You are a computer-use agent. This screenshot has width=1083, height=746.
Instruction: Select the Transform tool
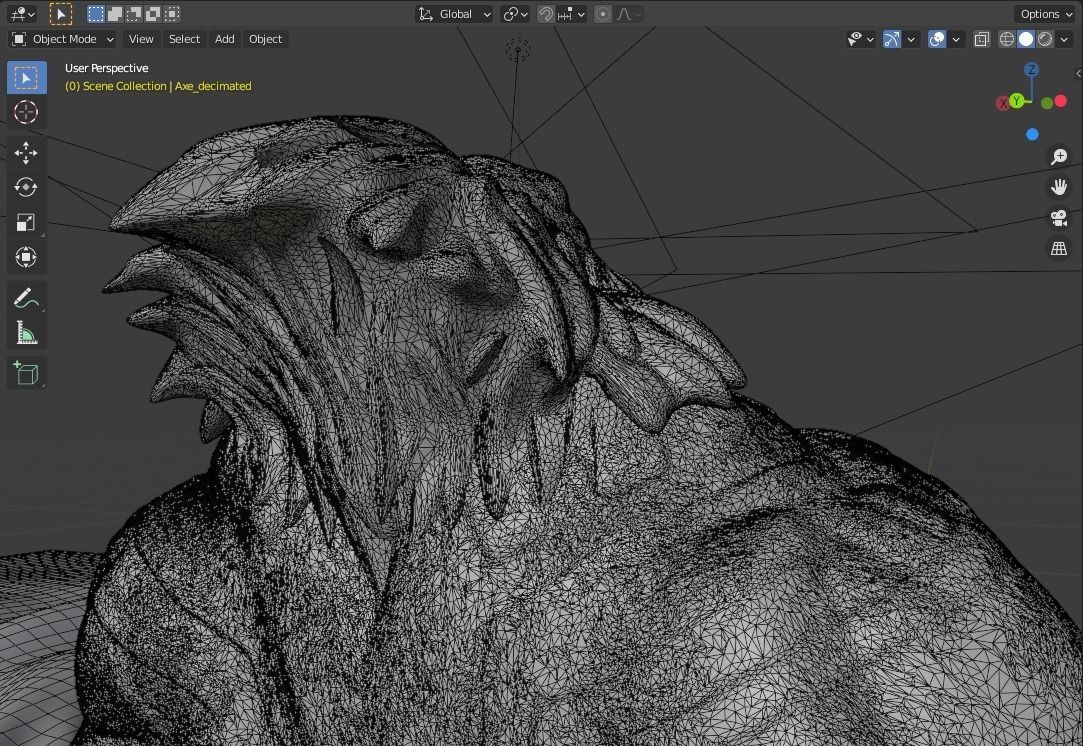(x=26, y=257)
